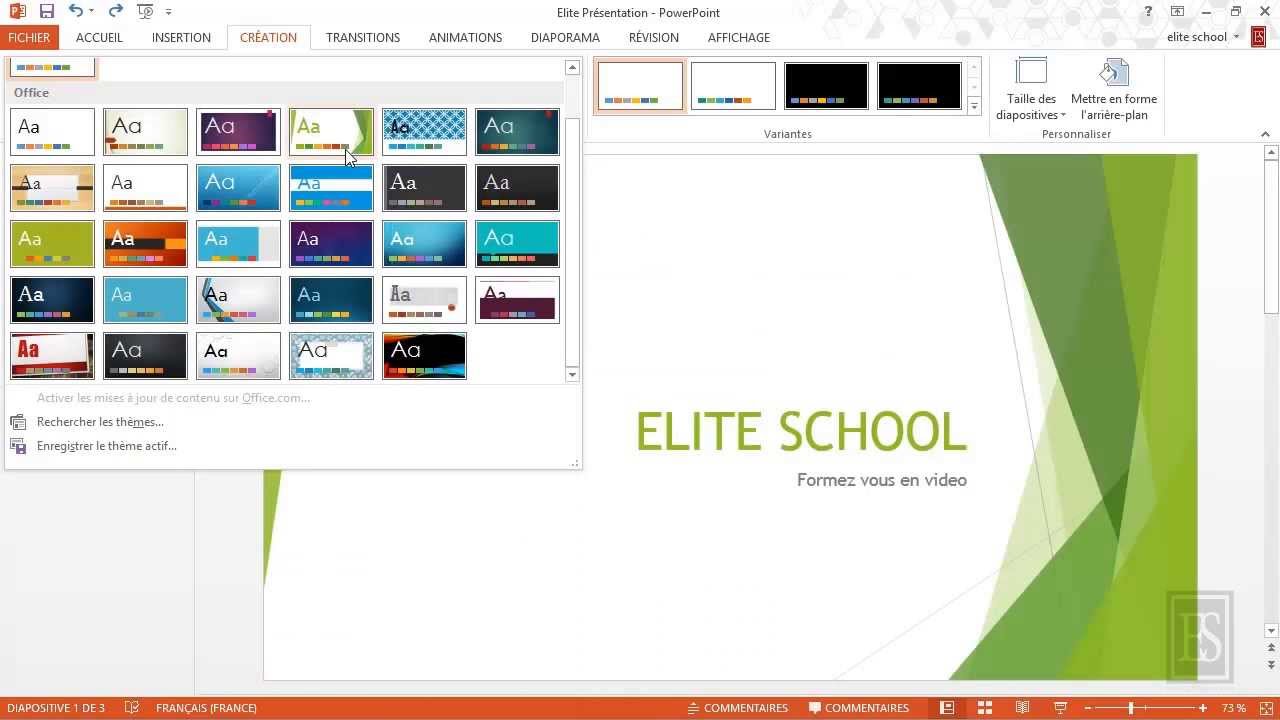The width and height of the screenshot is (1280, 720).
Task: Open the ANIMATIONS tab
Action: click(x=465, y=37)
